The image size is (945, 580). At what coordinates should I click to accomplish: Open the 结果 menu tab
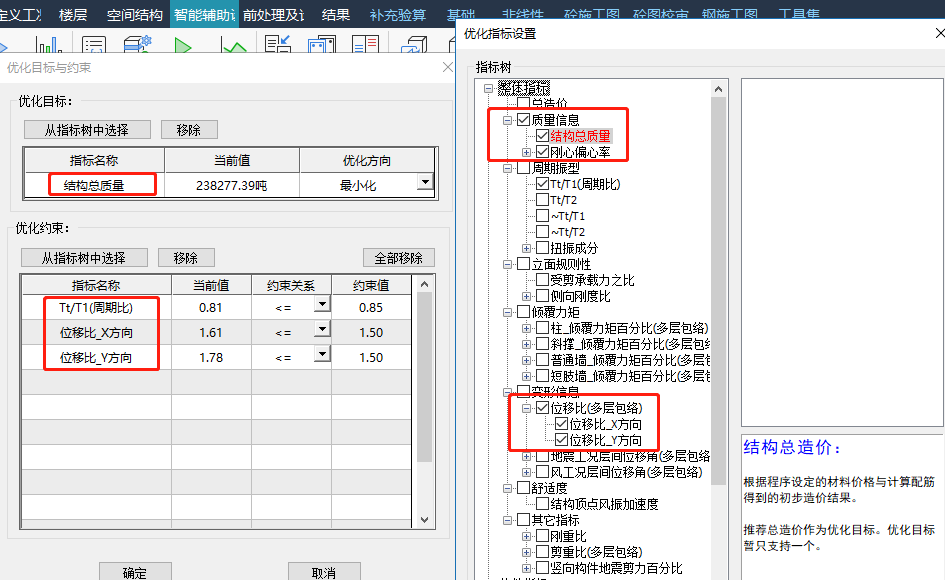[336, 14]
